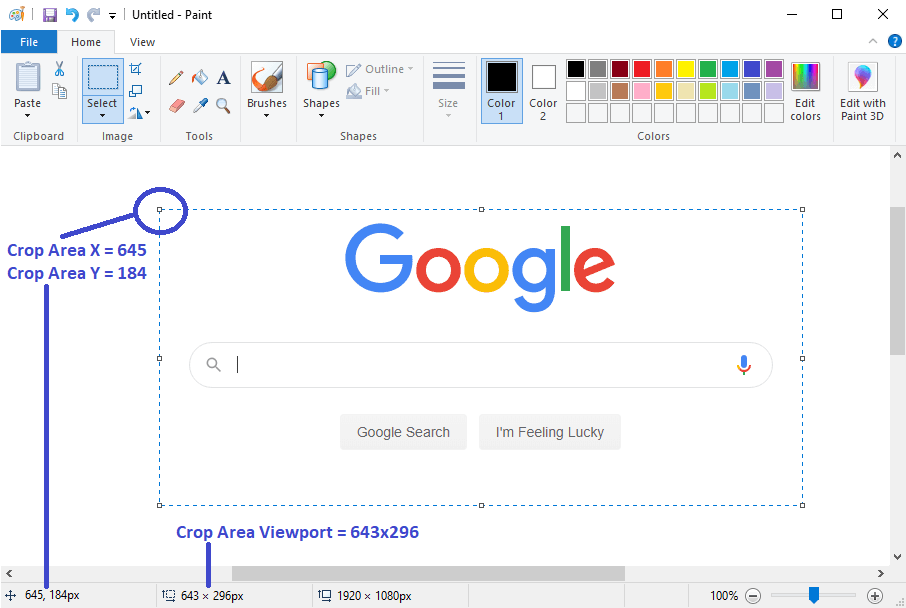Open image in Edit with Paint 3D
Image resolution: width=906 pixels, height=608 pixels.
(862, 91)
